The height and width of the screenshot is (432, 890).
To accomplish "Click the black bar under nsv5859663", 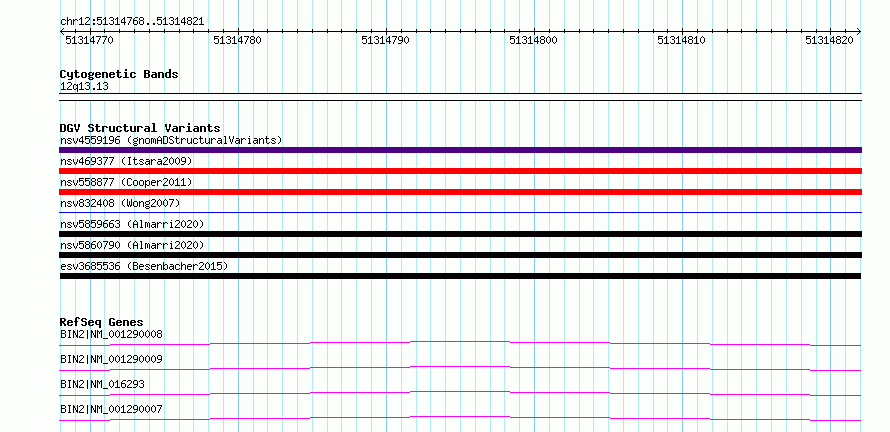I will [460, 234].
